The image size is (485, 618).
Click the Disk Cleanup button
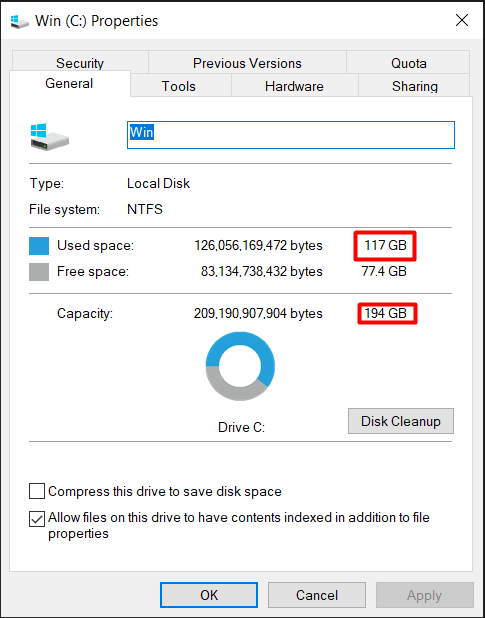(401, 421)
